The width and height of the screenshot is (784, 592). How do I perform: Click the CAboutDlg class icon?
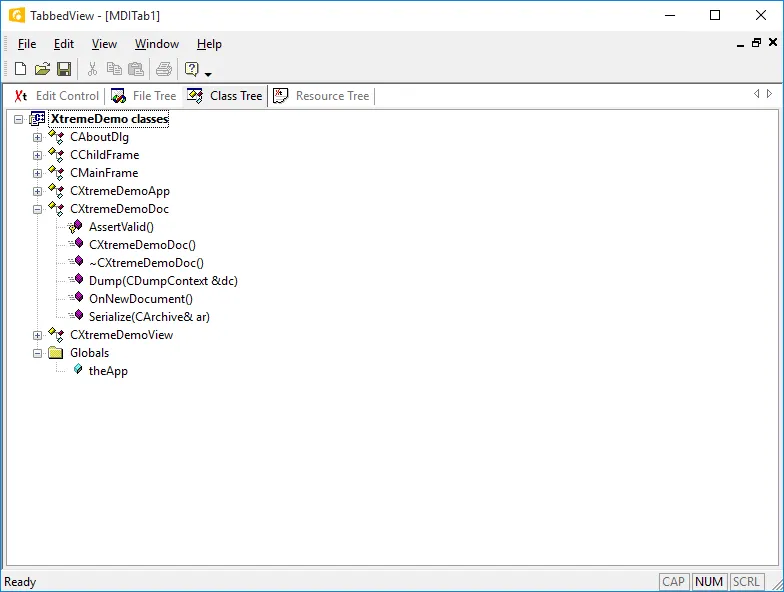(x=56, y=137)
